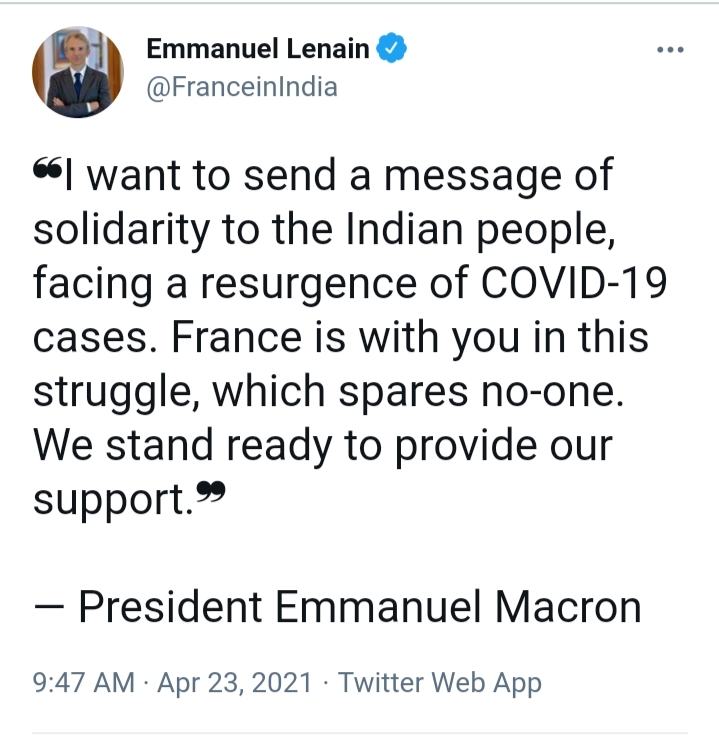The width and height of the screenshot is (719, 743).
Task: Click the Apr 23, 2021 date
Action: 235,683
